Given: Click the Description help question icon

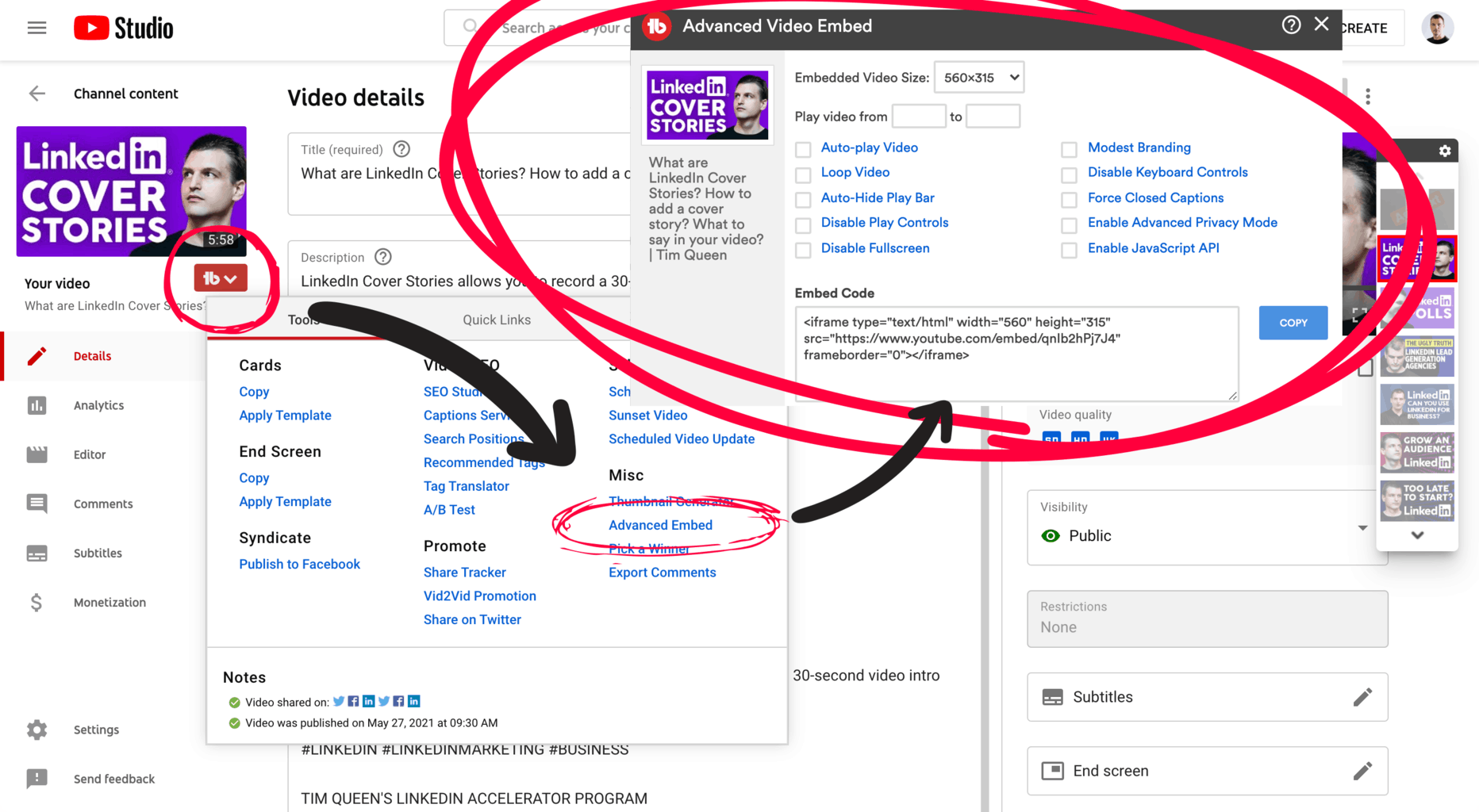Looking at the screenshot, I should point(383,257).
